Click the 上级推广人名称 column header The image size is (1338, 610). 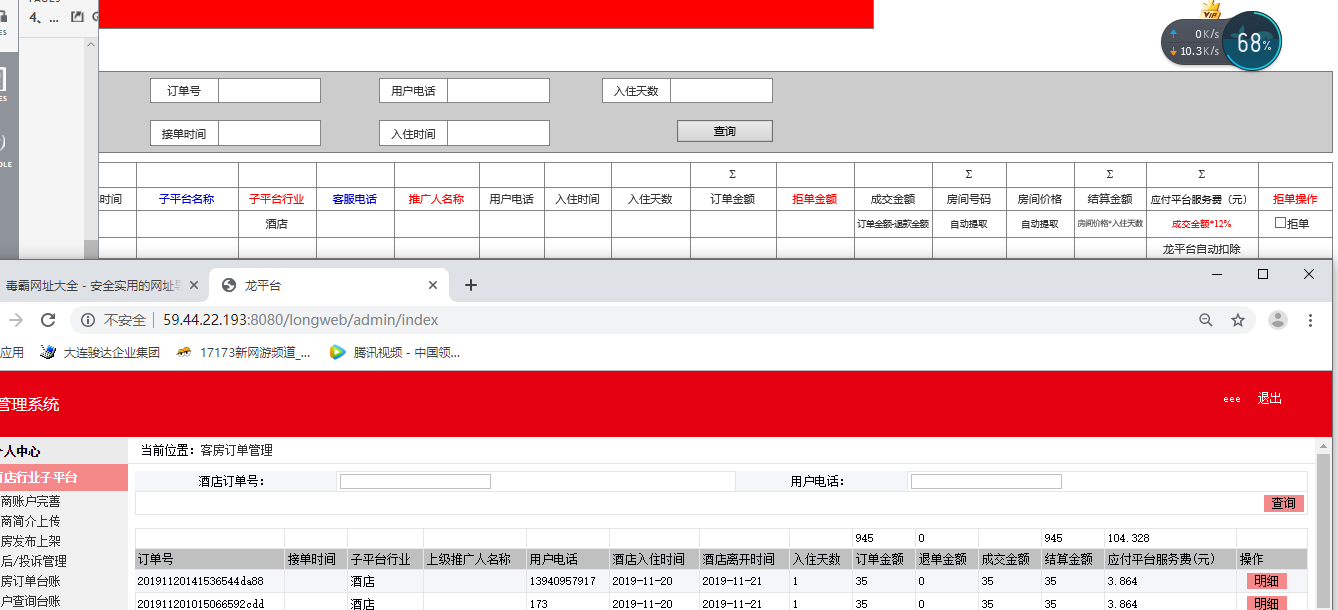pos(469,559)
